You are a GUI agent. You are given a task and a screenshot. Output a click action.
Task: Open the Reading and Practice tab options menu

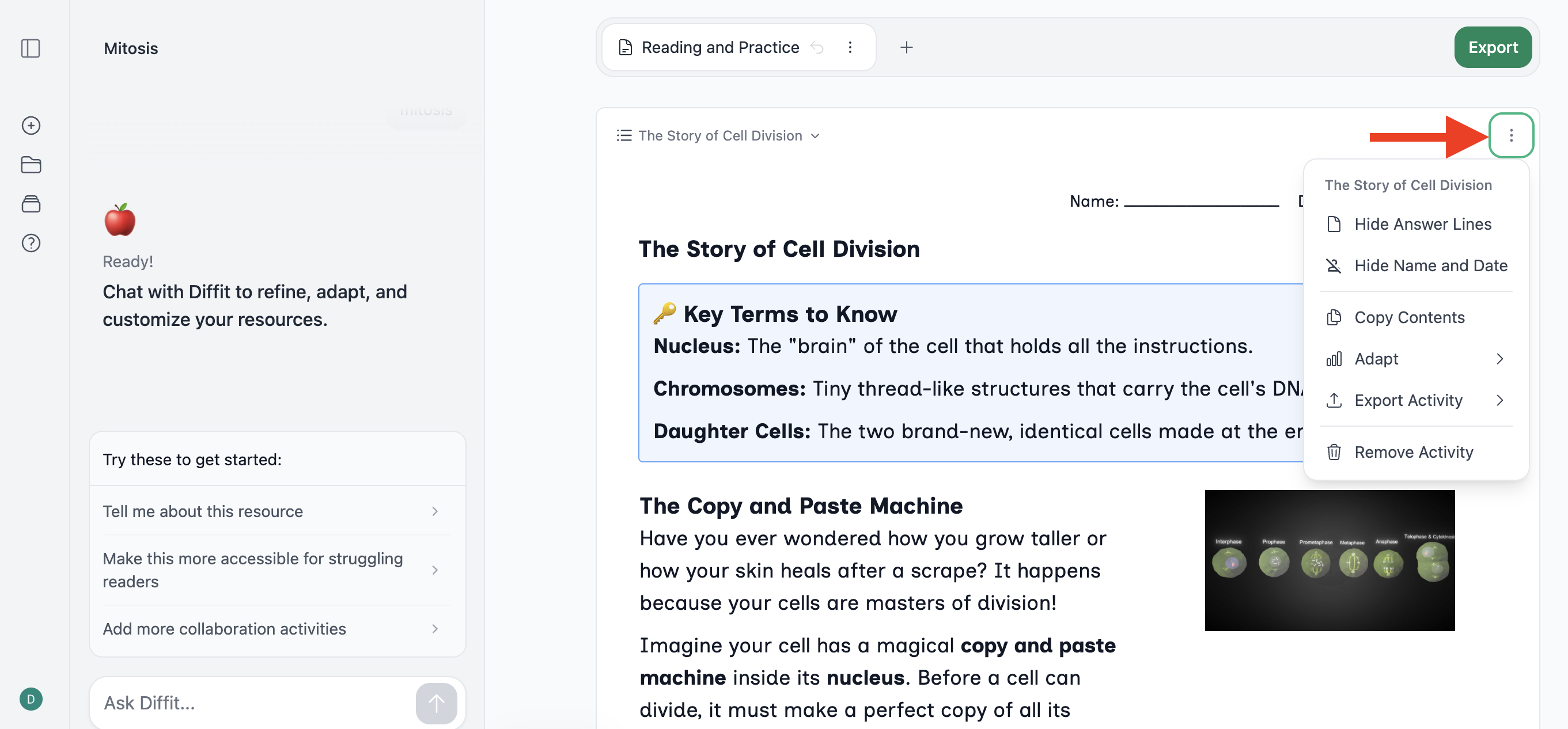[850, 47]
